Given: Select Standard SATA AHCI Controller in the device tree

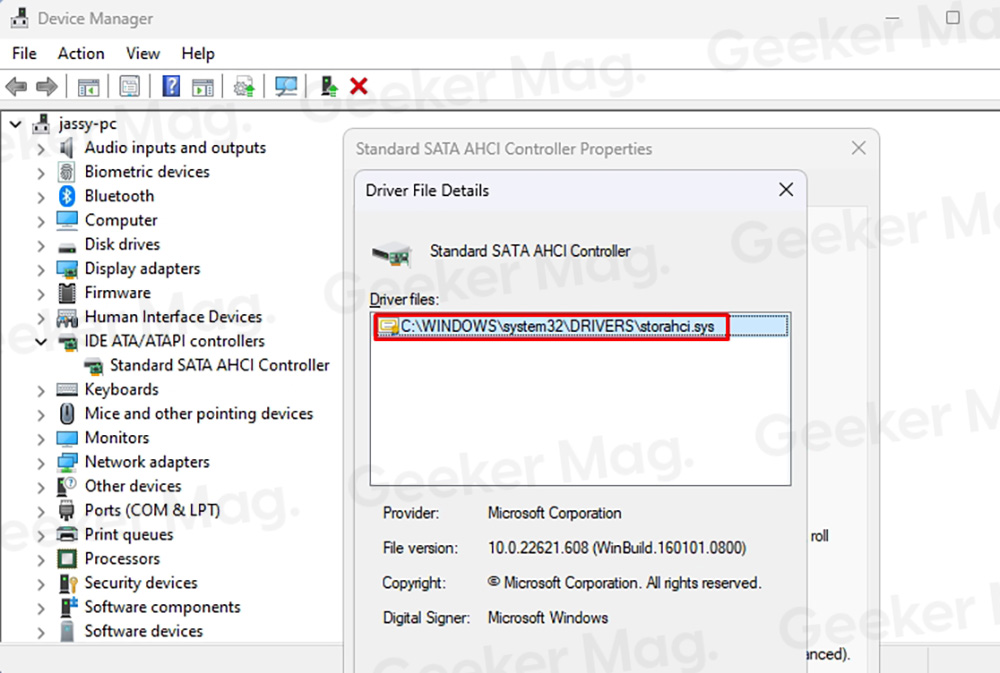Looking at the screenshot, I should [220, 366].
